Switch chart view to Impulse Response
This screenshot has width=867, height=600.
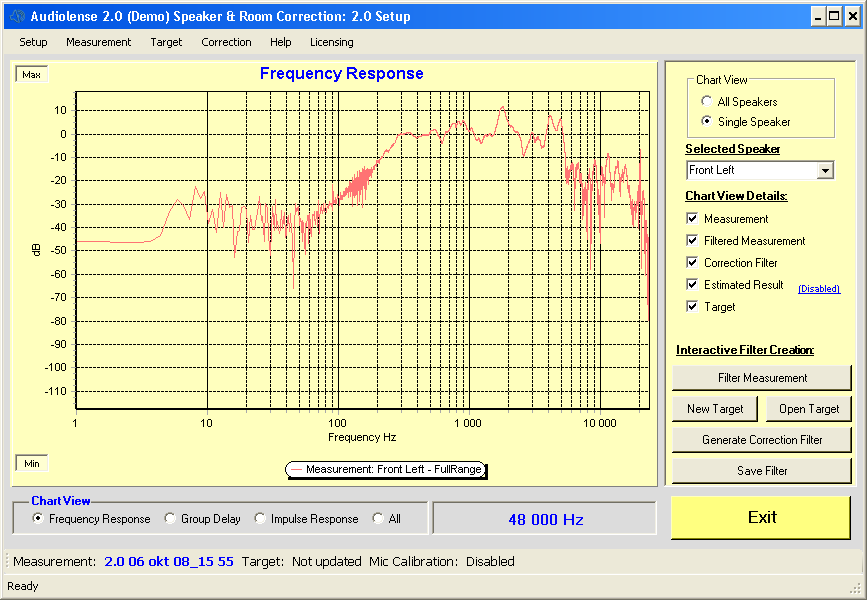(260, 519)
